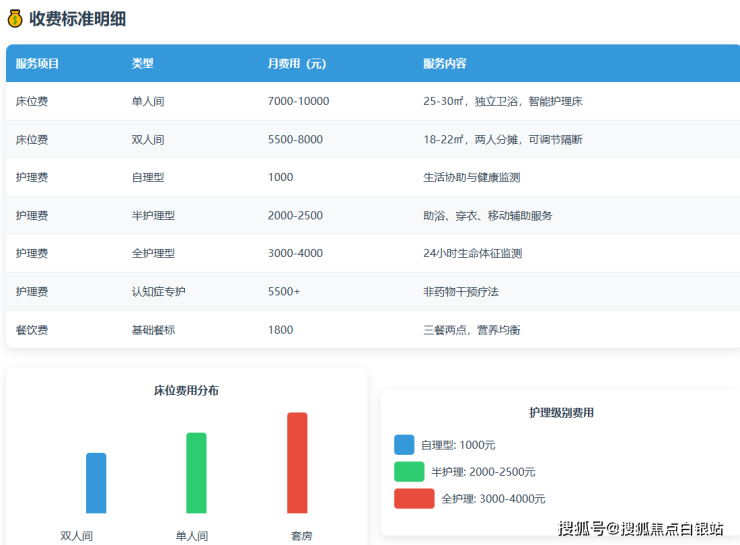The width and height of the screenshot is (740, 545).
Task: Click the green 半护理 legend swatch
Action: (x=409, y=472)
